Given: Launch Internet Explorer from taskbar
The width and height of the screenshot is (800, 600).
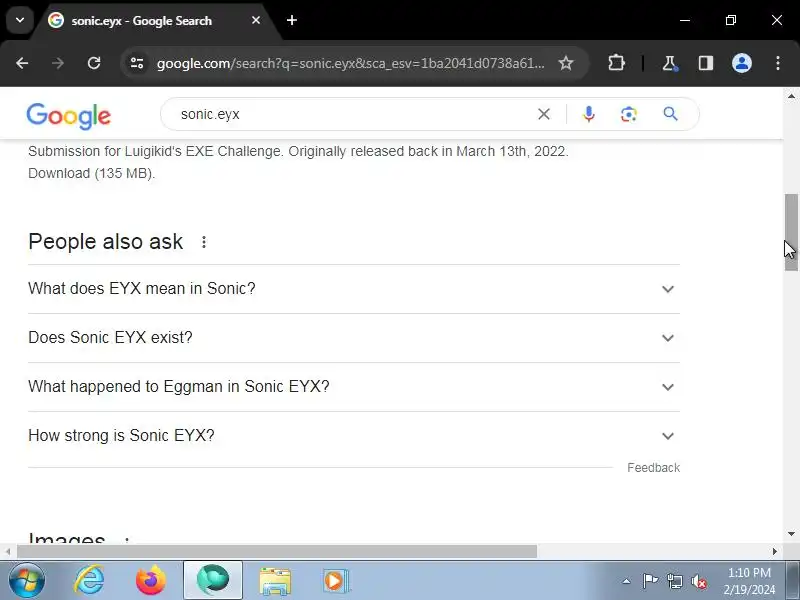Looking at the screenshot, I should (x=89, y=581).
